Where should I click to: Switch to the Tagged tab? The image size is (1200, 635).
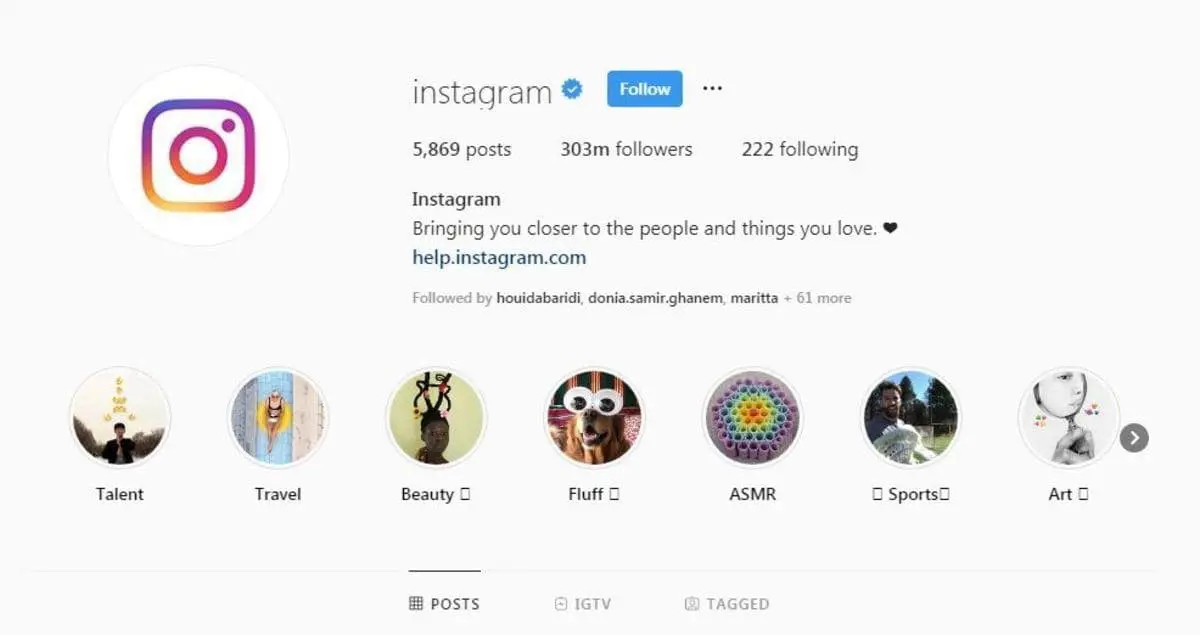(727, 604)
